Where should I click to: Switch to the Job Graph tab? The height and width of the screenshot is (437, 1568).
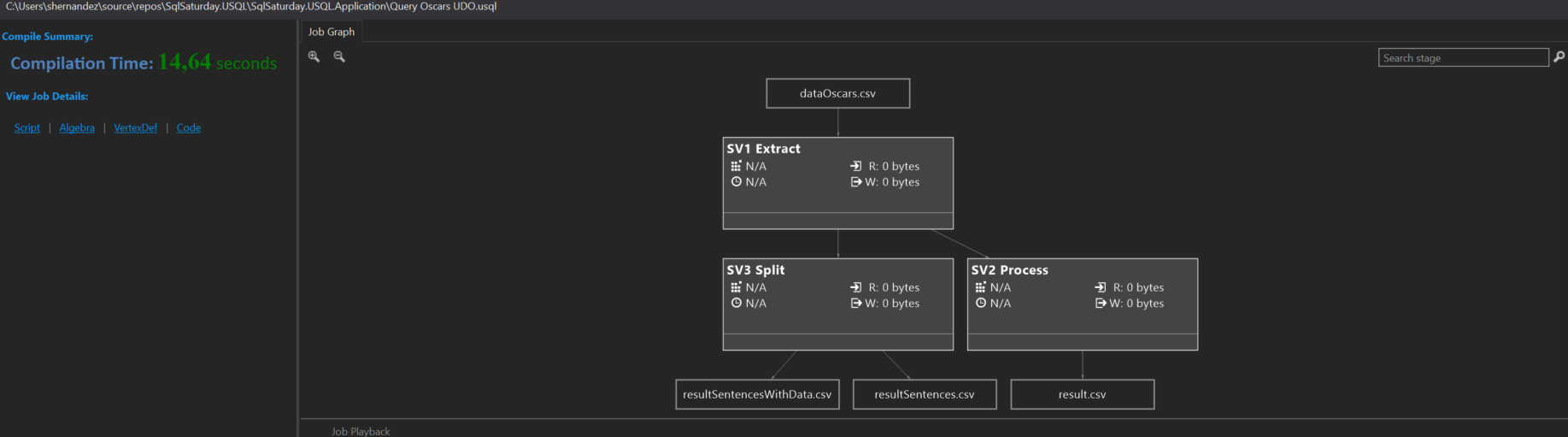332,32
